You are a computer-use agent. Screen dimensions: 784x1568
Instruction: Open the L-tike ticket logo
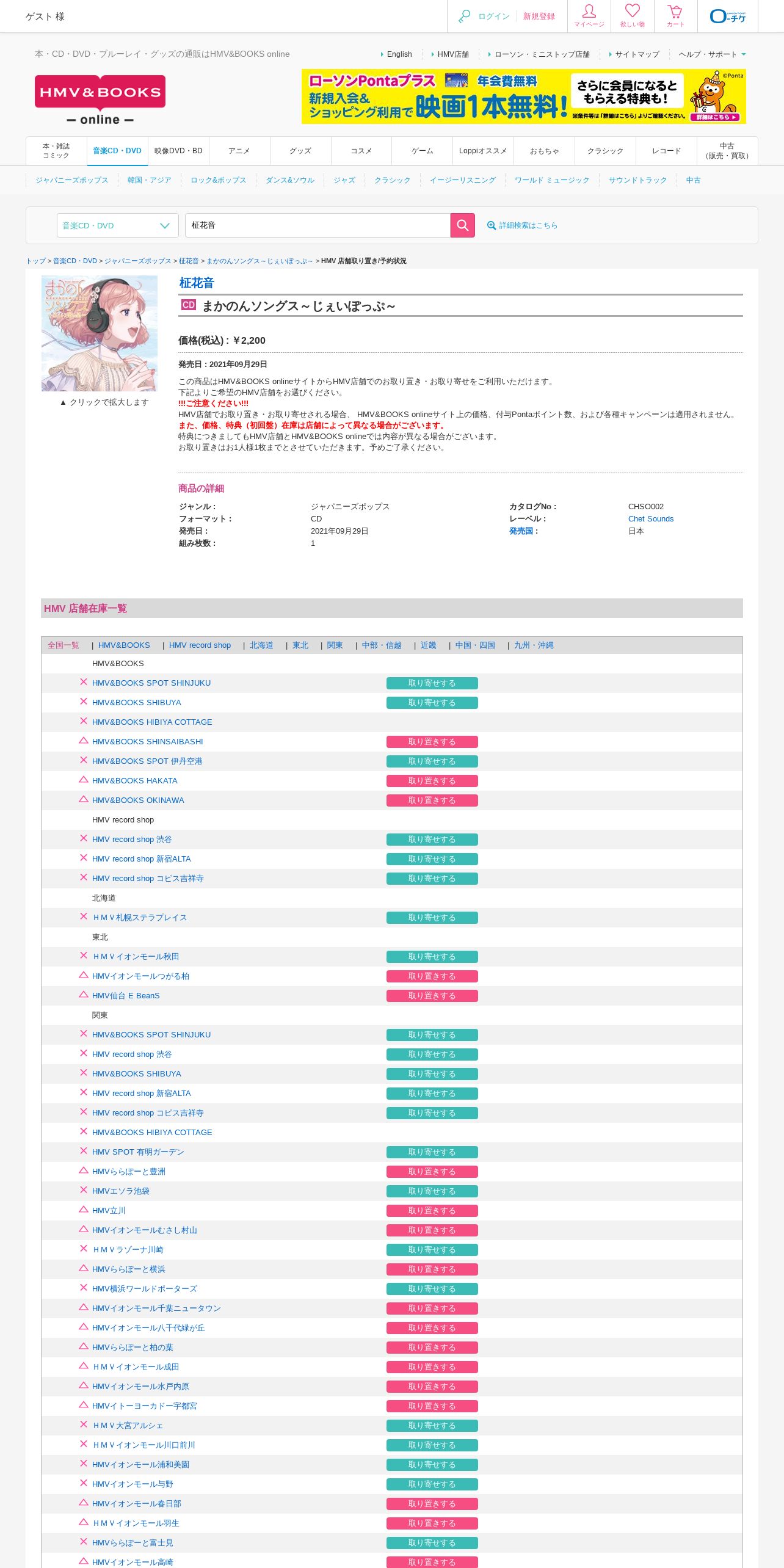click(728, 16)
